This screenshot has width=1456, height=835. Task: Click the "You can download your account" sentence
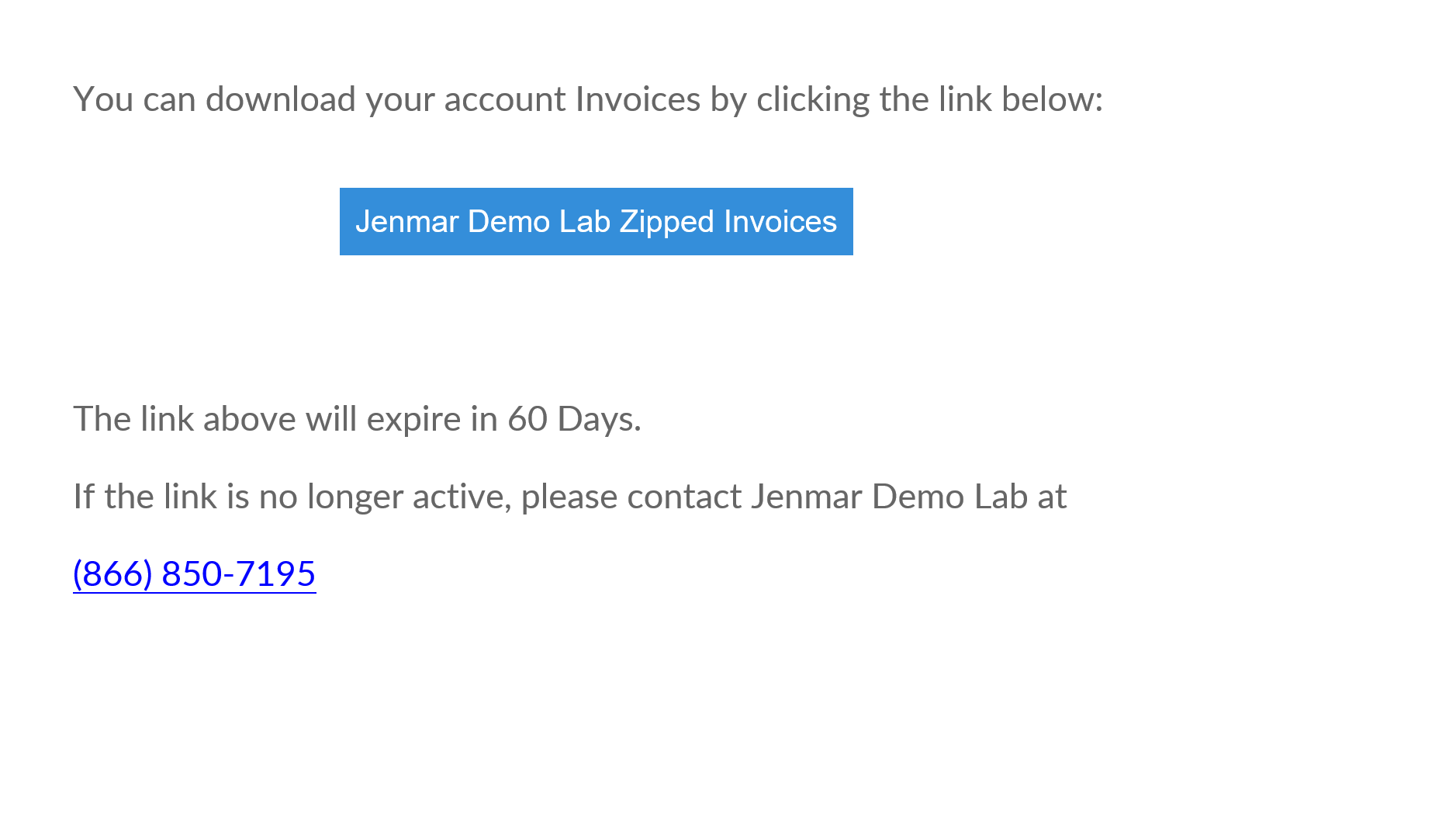(588, 99)
